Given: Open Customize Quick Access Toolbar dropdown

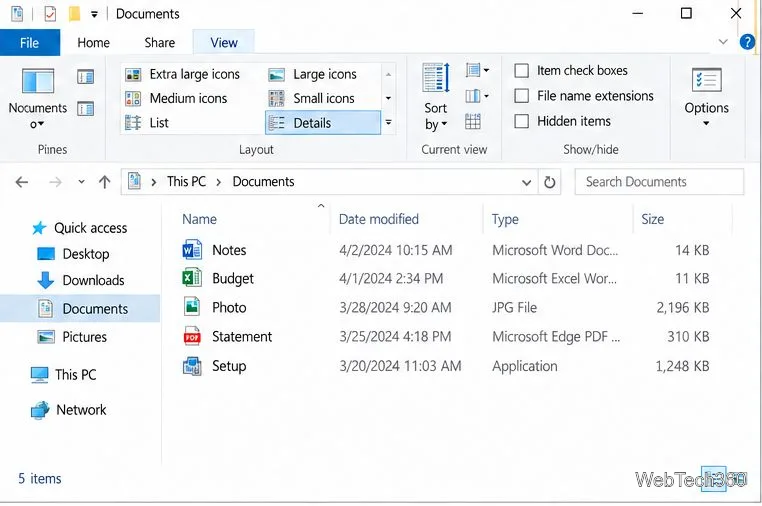Looking at the screenshot, I should tap(94, 15).
